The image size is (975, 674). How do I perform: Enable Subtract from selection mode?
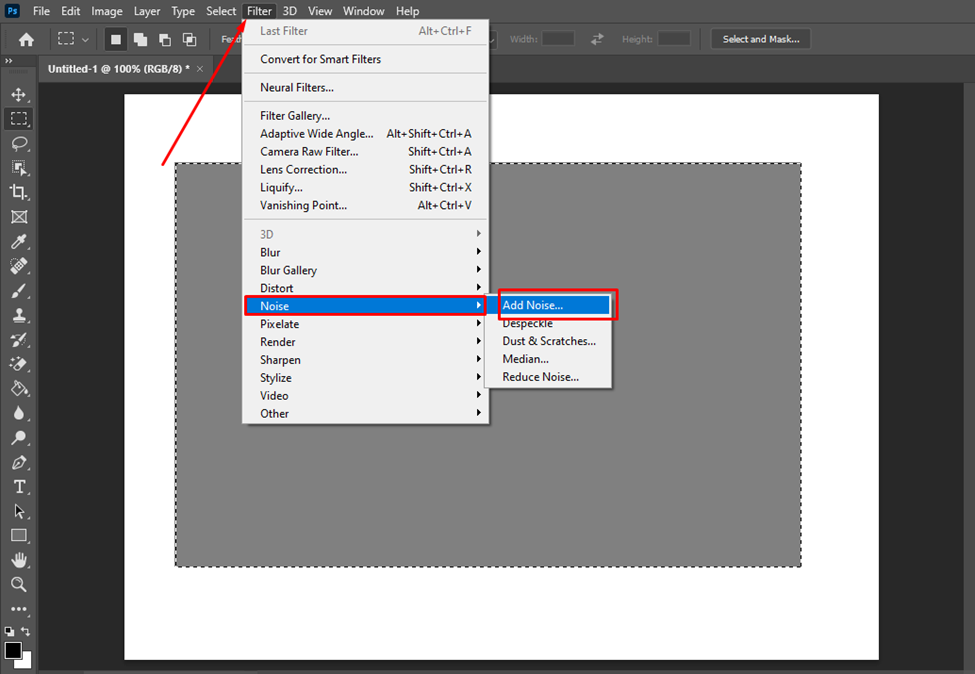click(165, 39)
